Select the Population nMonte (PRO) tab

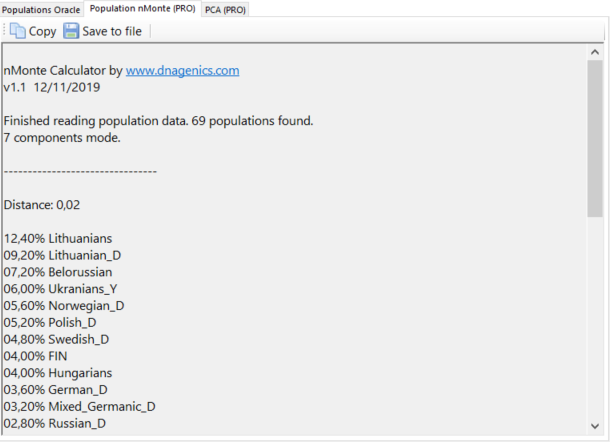(141, 8)
